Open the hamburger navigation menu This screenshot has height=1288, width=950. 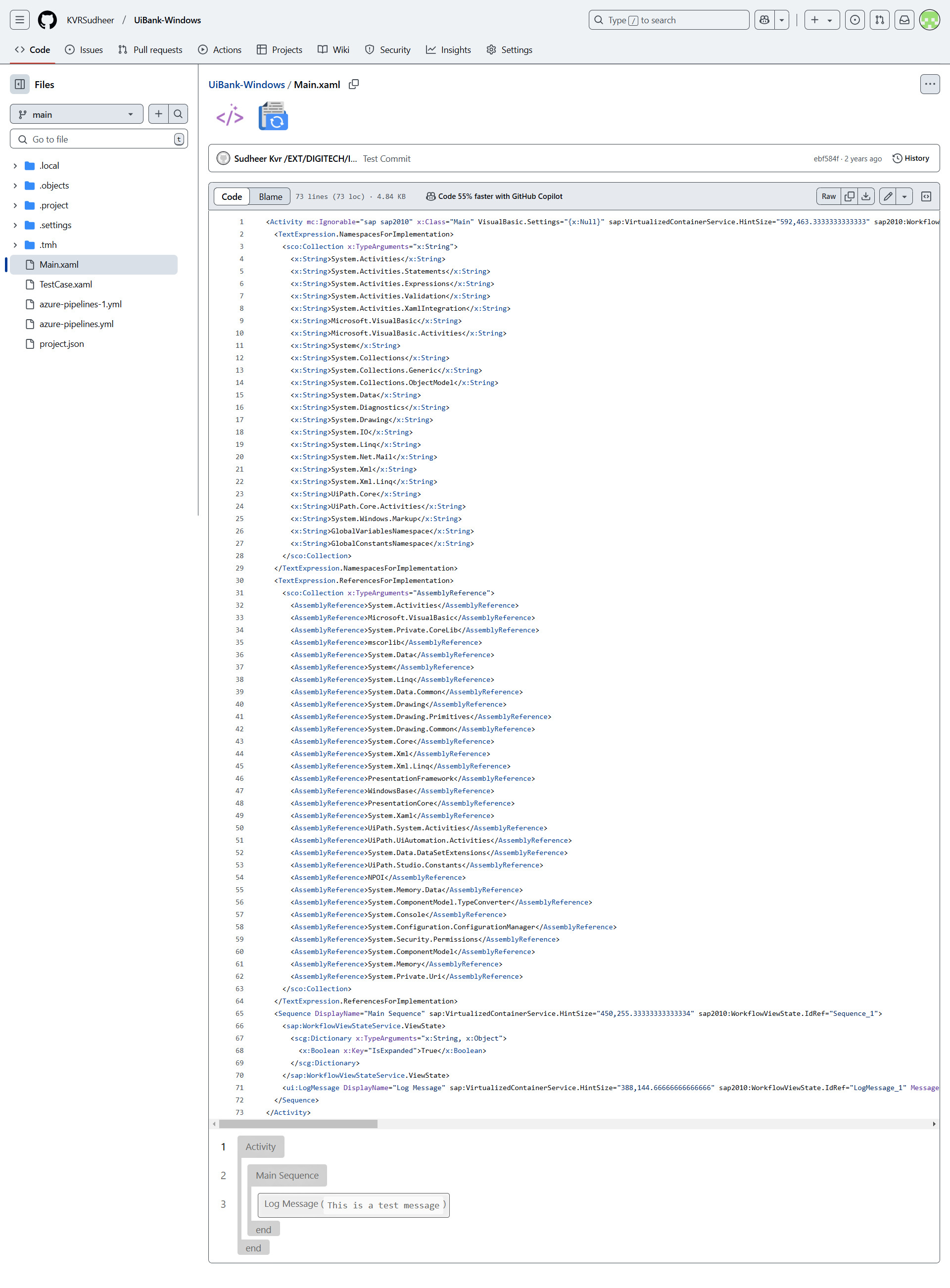click(x=20, y=20)
